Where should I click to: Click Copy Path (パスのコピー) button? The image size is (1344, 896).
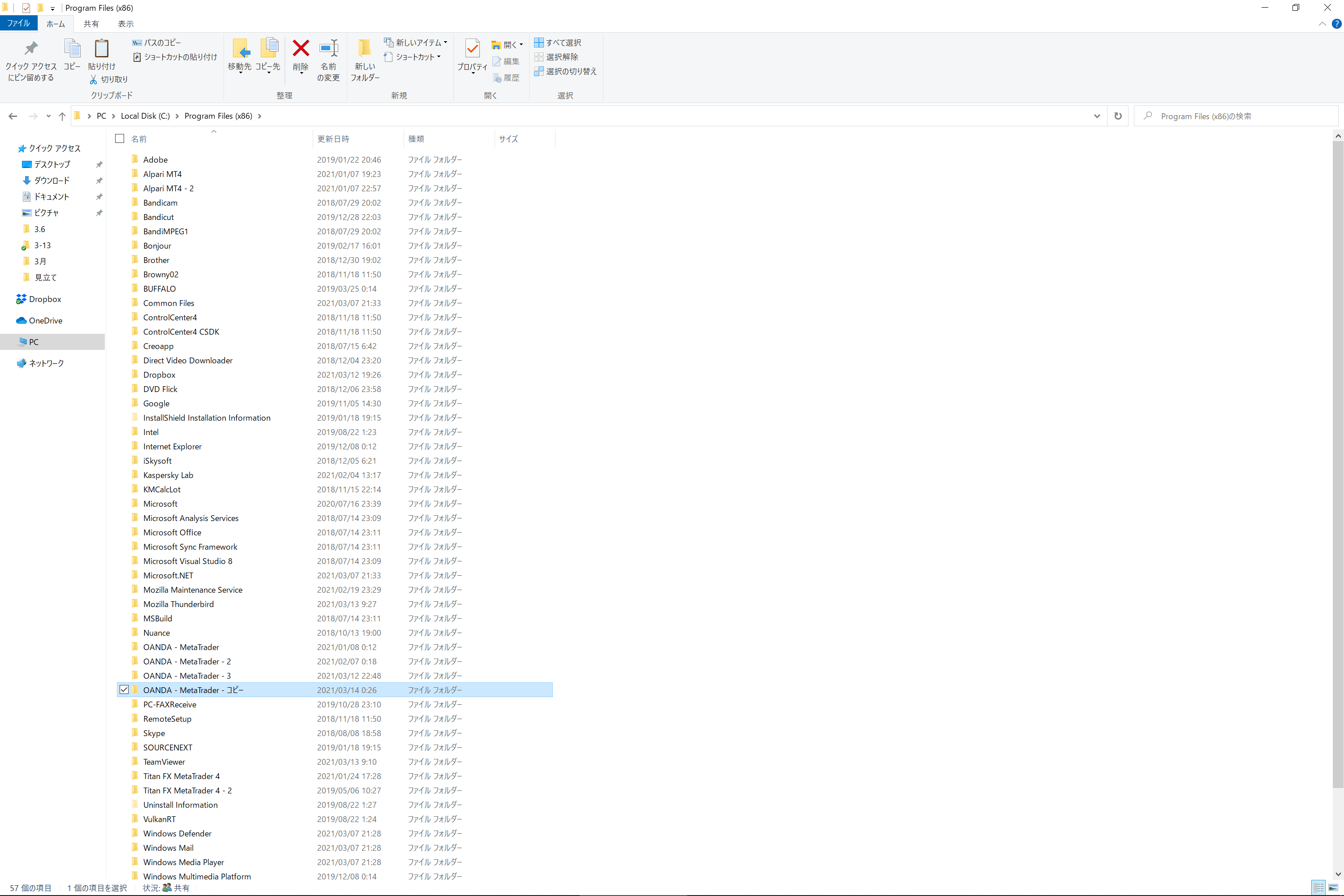point(156,43)
